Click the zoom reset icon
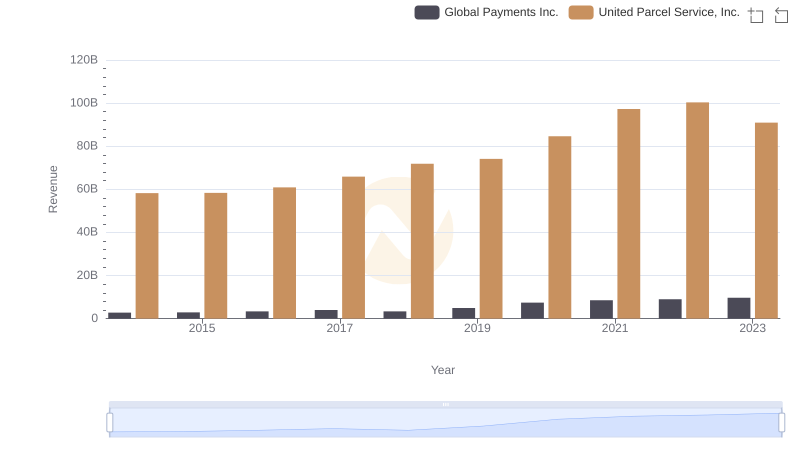This screenshot has width=800, height=461. [781, 15]
